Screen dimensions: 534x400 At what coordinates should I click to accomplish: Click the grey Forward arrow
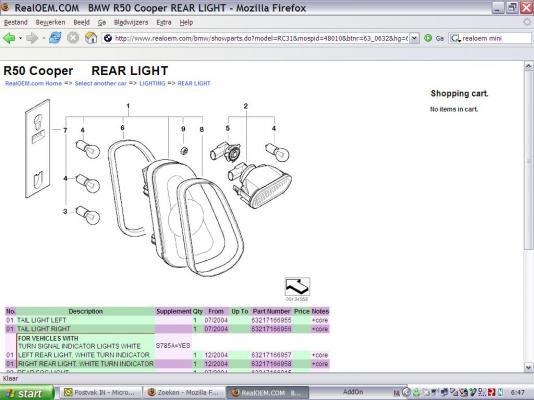click(32, 38)
